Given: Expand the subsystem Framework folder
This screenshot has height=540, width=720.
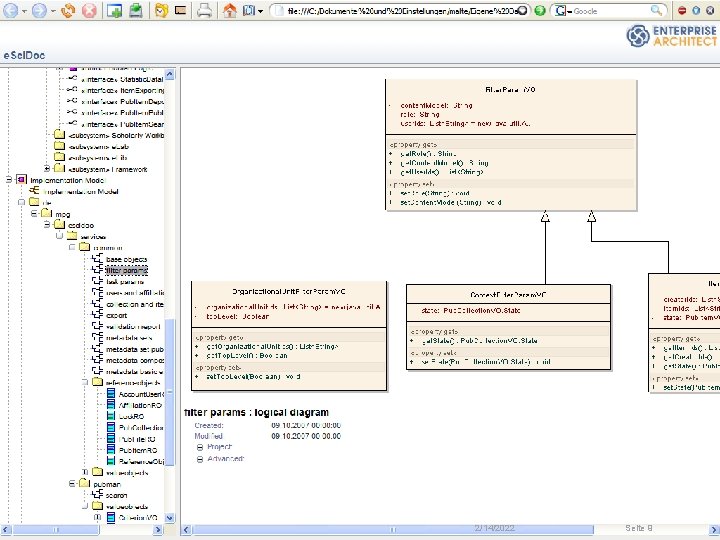Looking at the screenshot, I should click(47, 169).
